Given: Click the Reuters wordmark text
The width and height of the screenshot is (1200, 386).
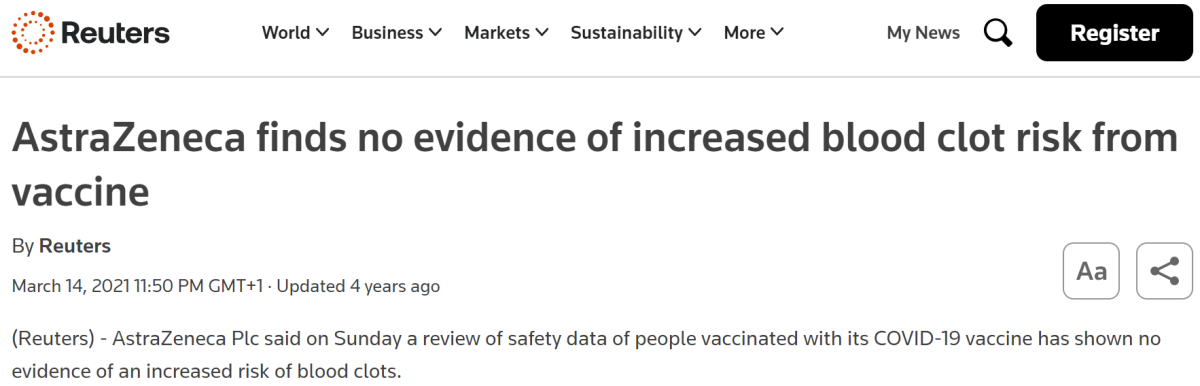Looking at the screenshot, I should coord(116,33).
